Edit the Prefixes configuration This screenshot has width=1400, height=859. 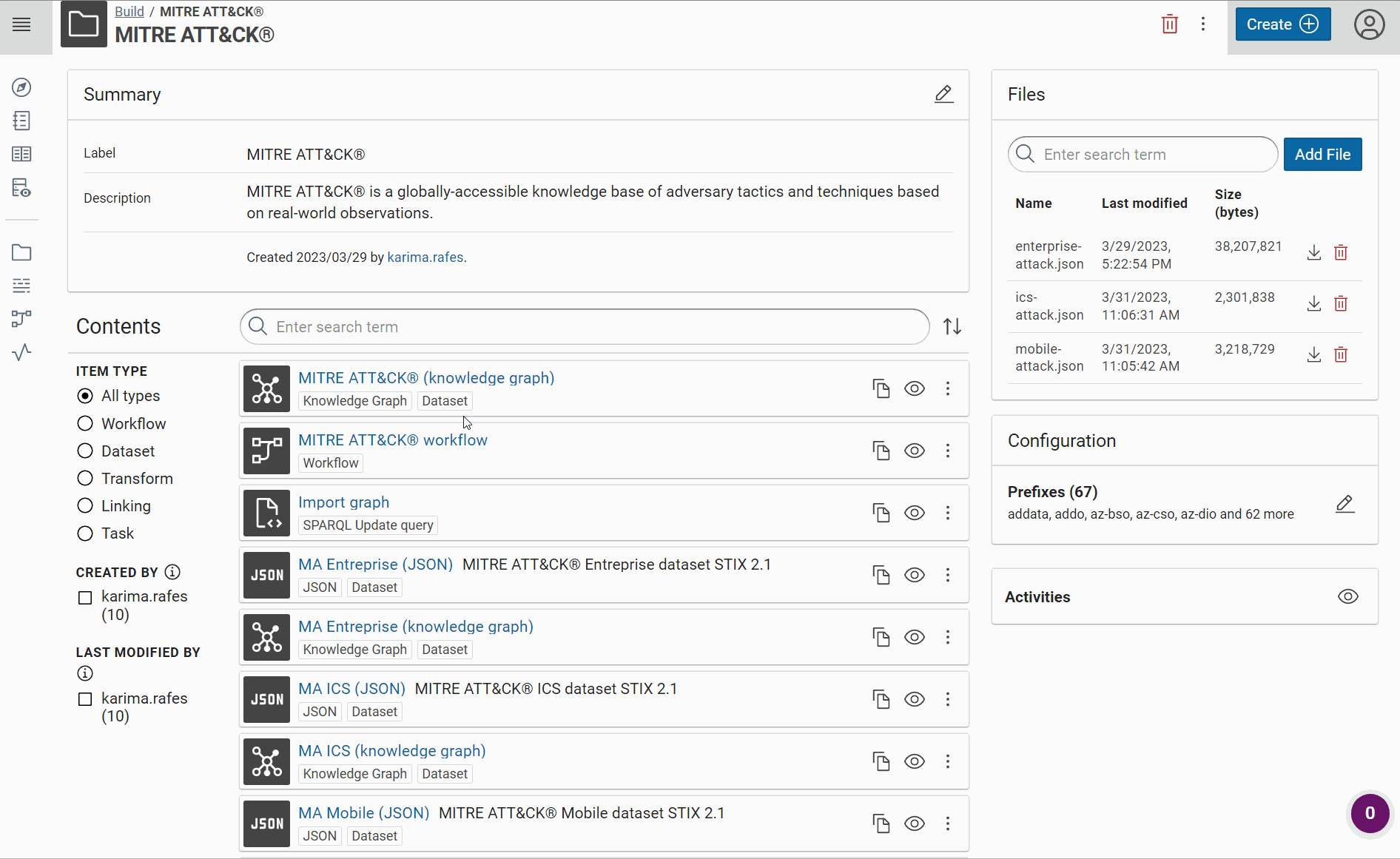(x=1345, y=504)
